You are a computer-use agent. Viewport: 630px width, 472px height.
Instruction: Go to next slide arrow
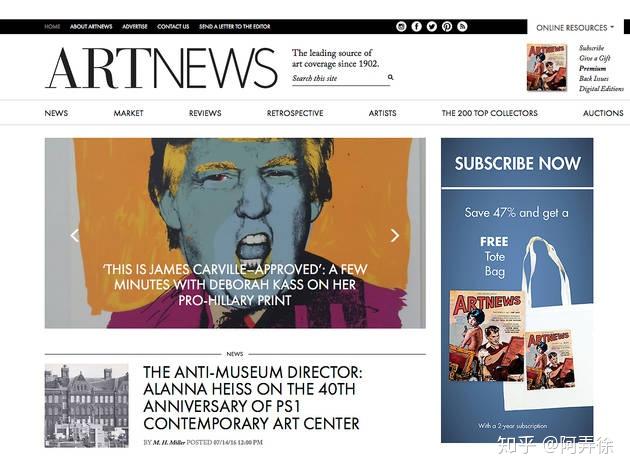pyautogui.click(x=395, y=235)
